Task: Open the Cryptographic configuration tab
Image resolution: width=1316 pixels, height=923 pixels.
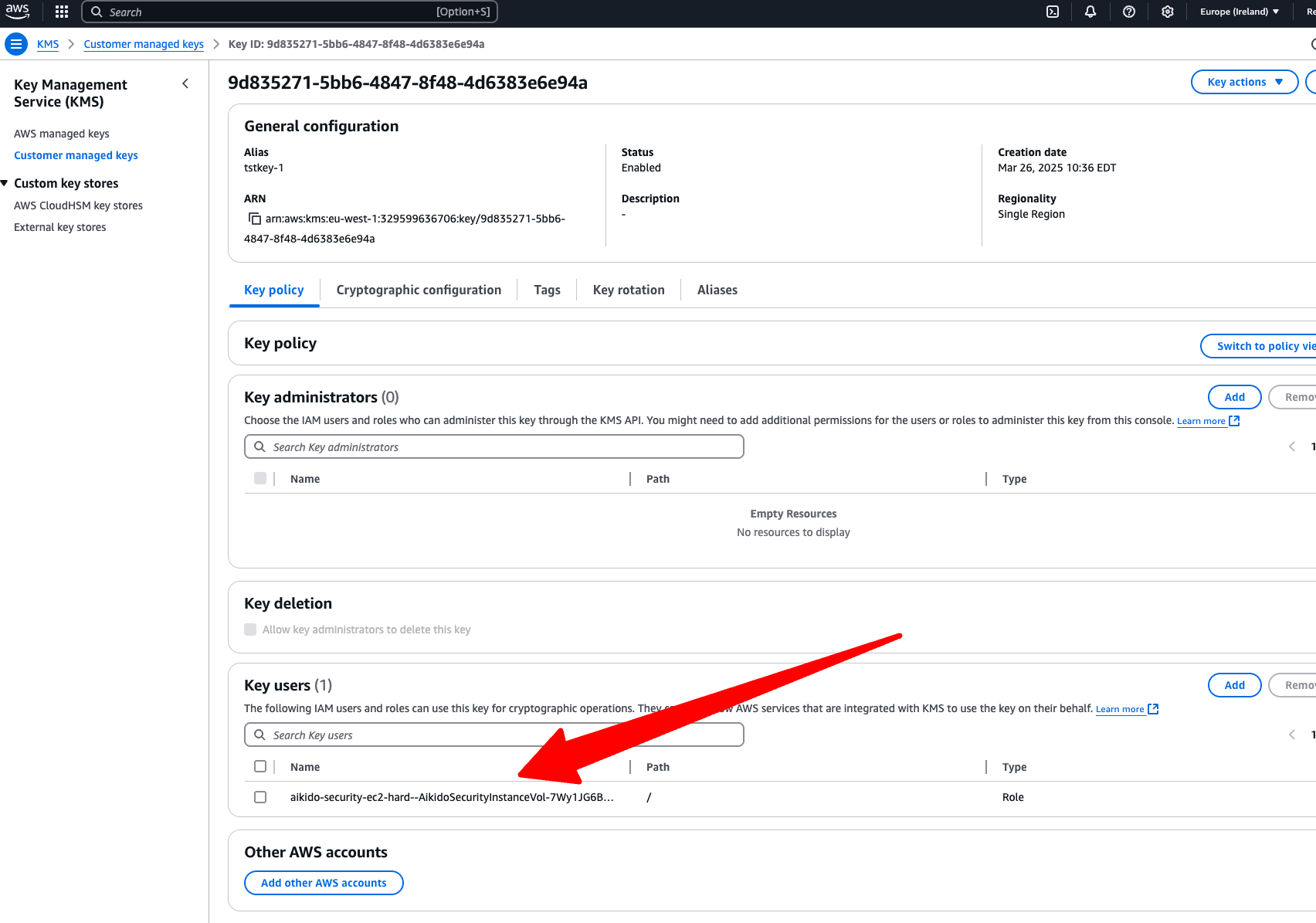Action: [x=419, y=290]
